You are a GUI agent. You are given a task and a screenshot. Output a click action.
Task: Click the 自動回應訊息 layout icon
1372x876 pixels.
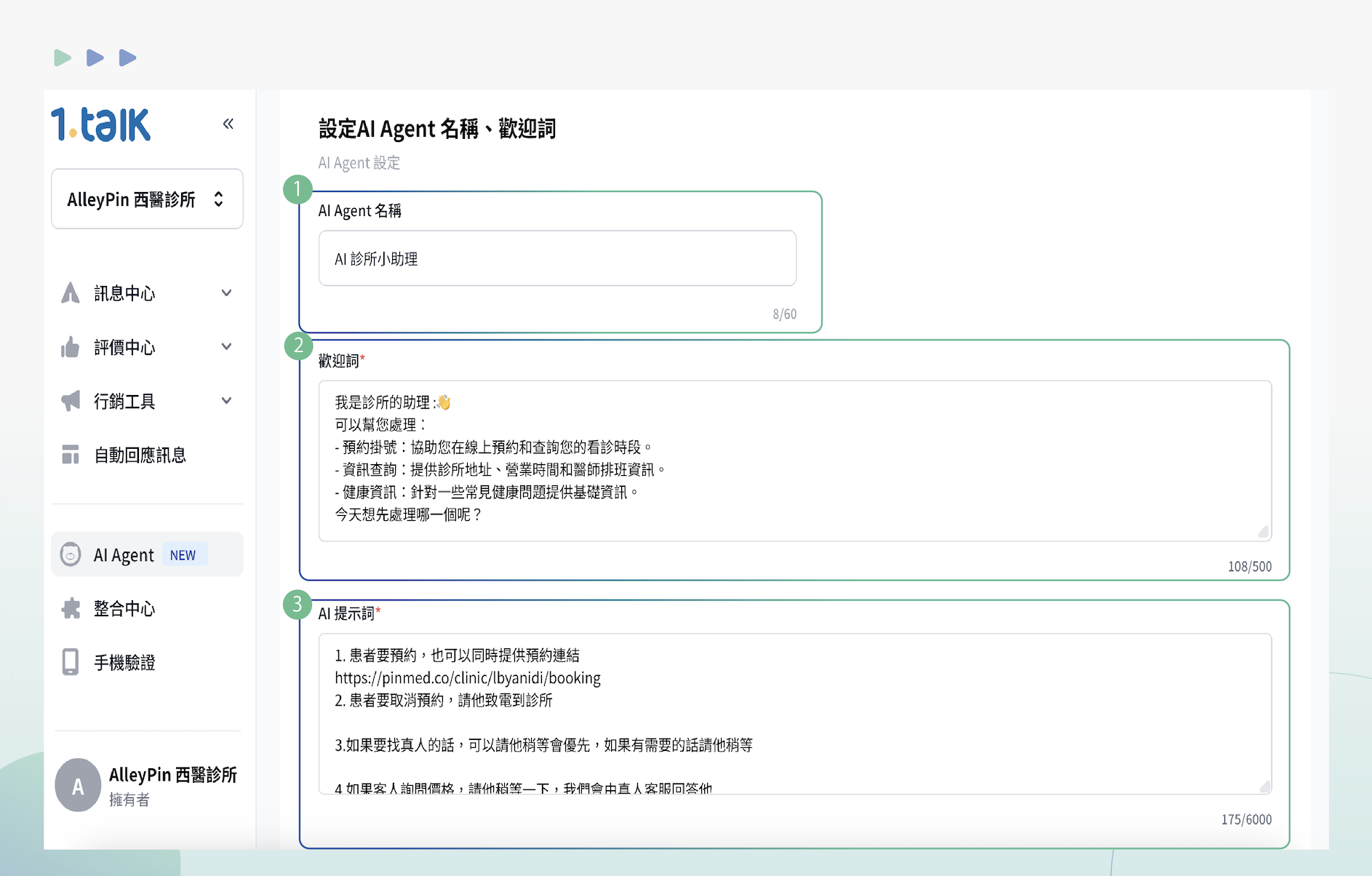pyautogui.click(x=71, y=455)
